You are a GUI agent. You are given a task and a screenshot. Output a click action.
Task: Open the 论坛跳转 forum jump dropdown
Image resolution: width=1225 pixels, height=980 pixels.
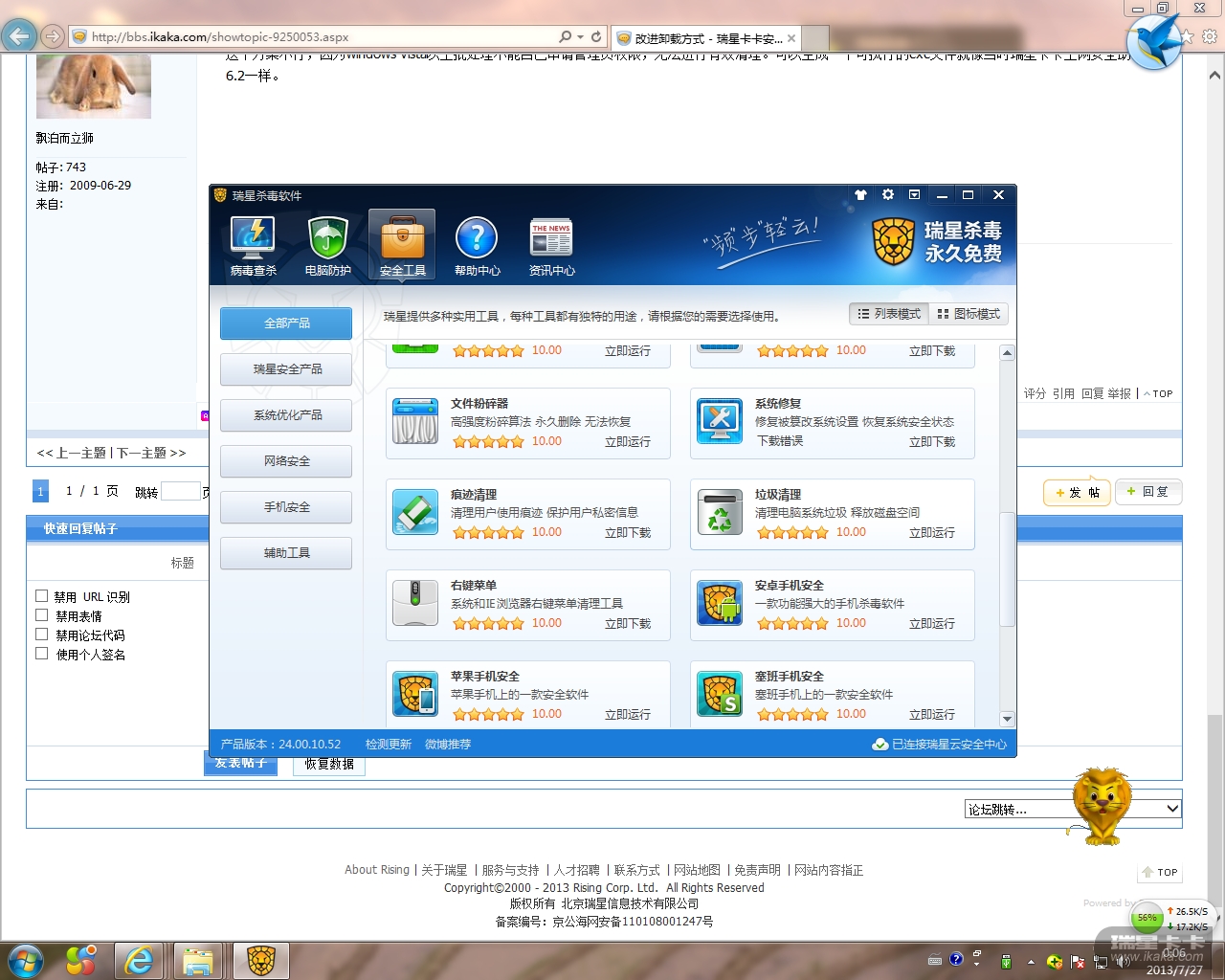pos(1073,809)
